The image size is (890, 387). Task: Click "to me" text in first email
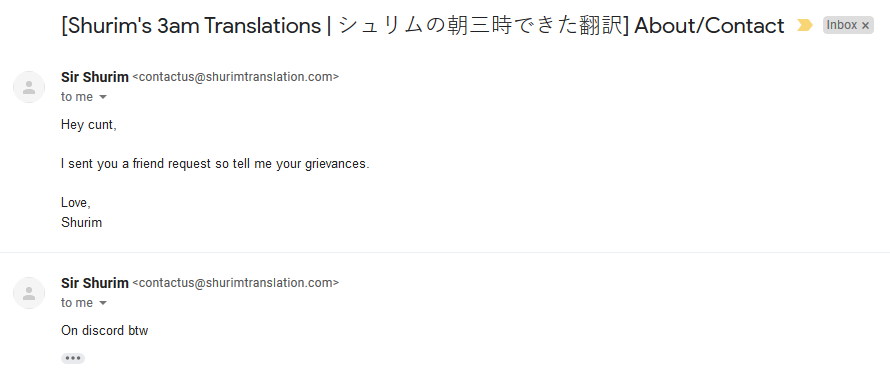[77, 97]
